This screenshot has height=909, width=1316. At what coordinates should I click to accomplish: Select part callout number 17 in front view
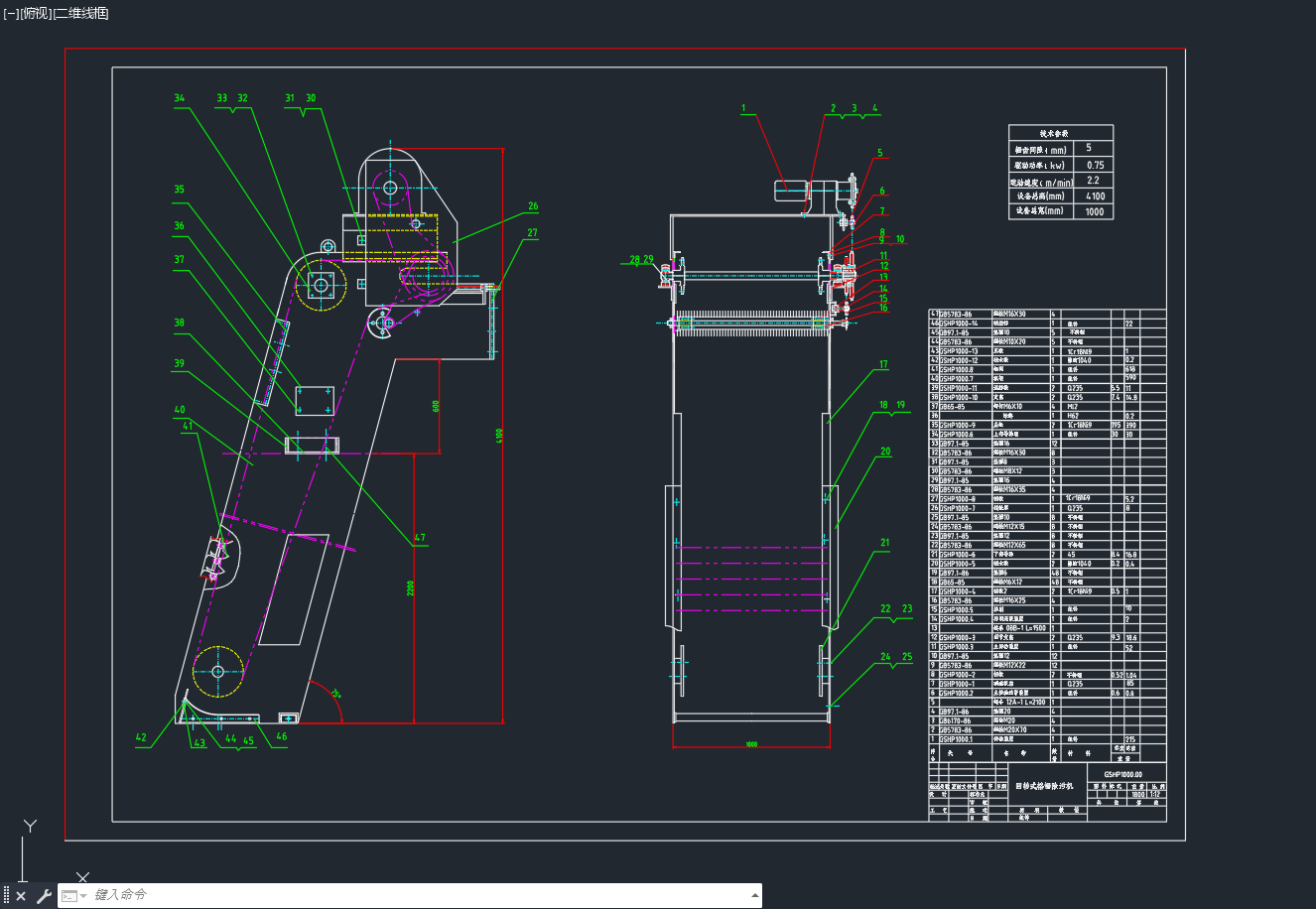(883, 365)
